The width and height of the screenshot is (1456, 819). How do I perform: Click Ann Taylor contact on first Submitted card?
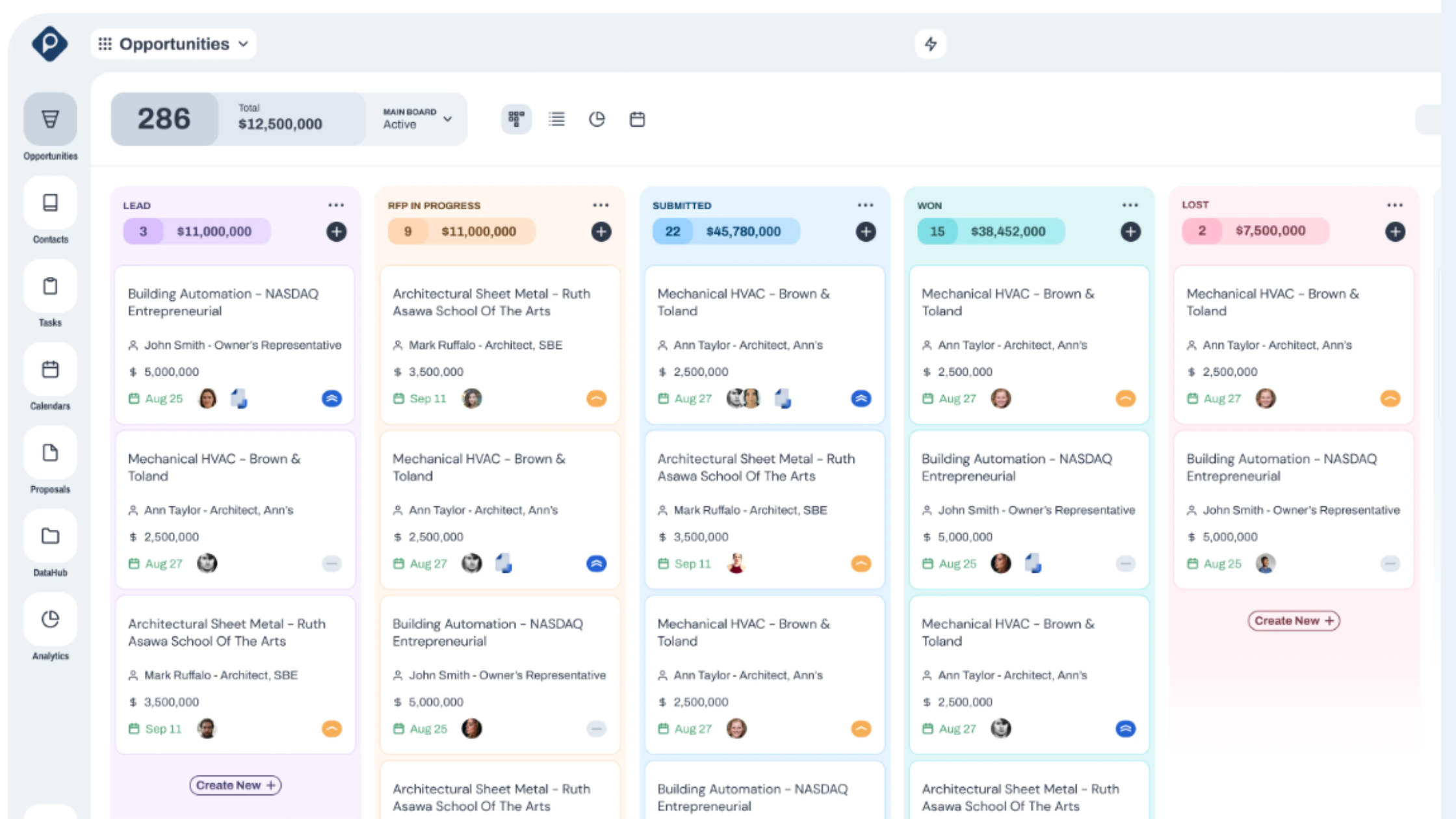740,345
